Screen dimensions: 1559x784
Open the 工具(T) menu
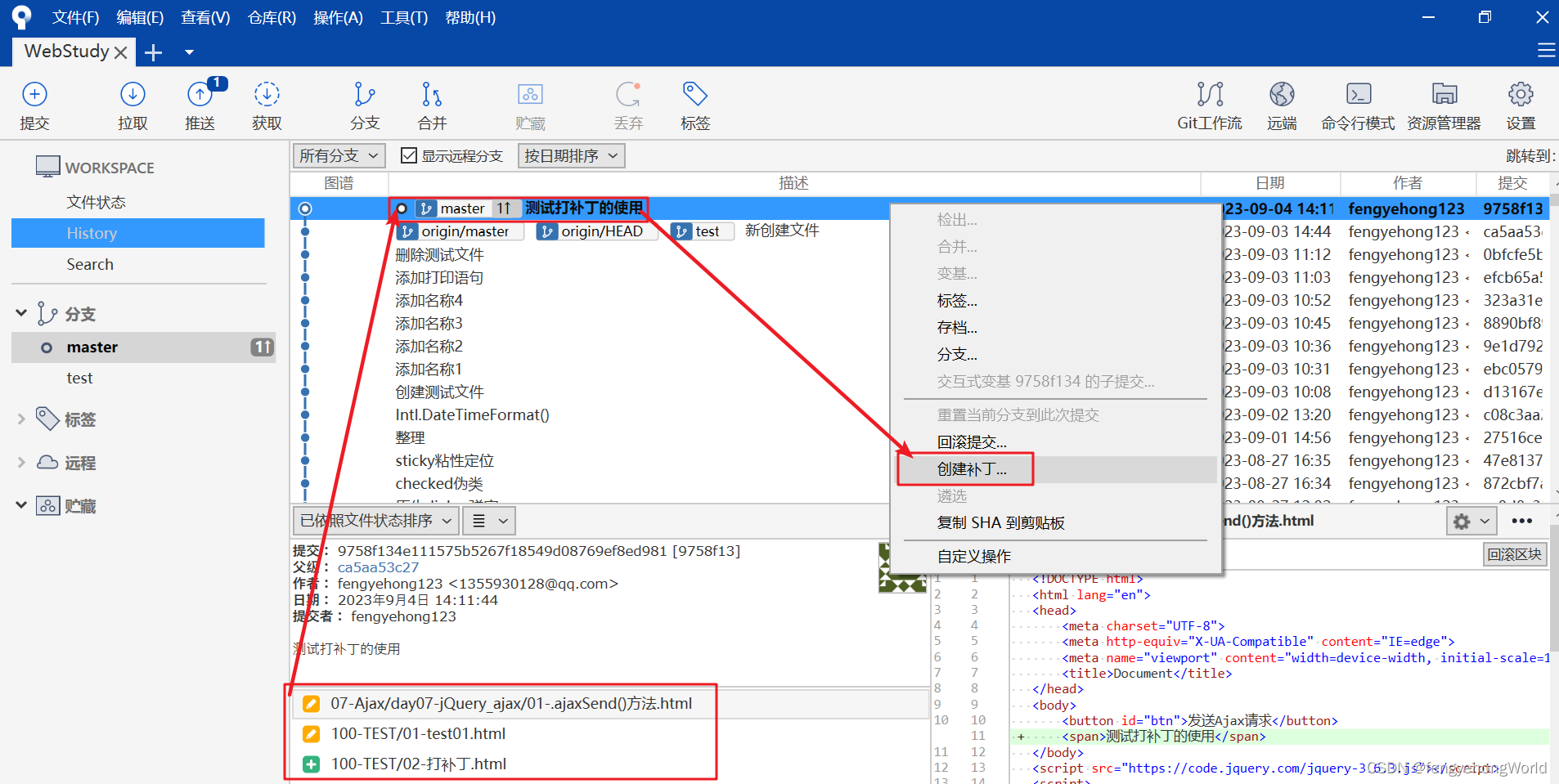coord(404,17)
